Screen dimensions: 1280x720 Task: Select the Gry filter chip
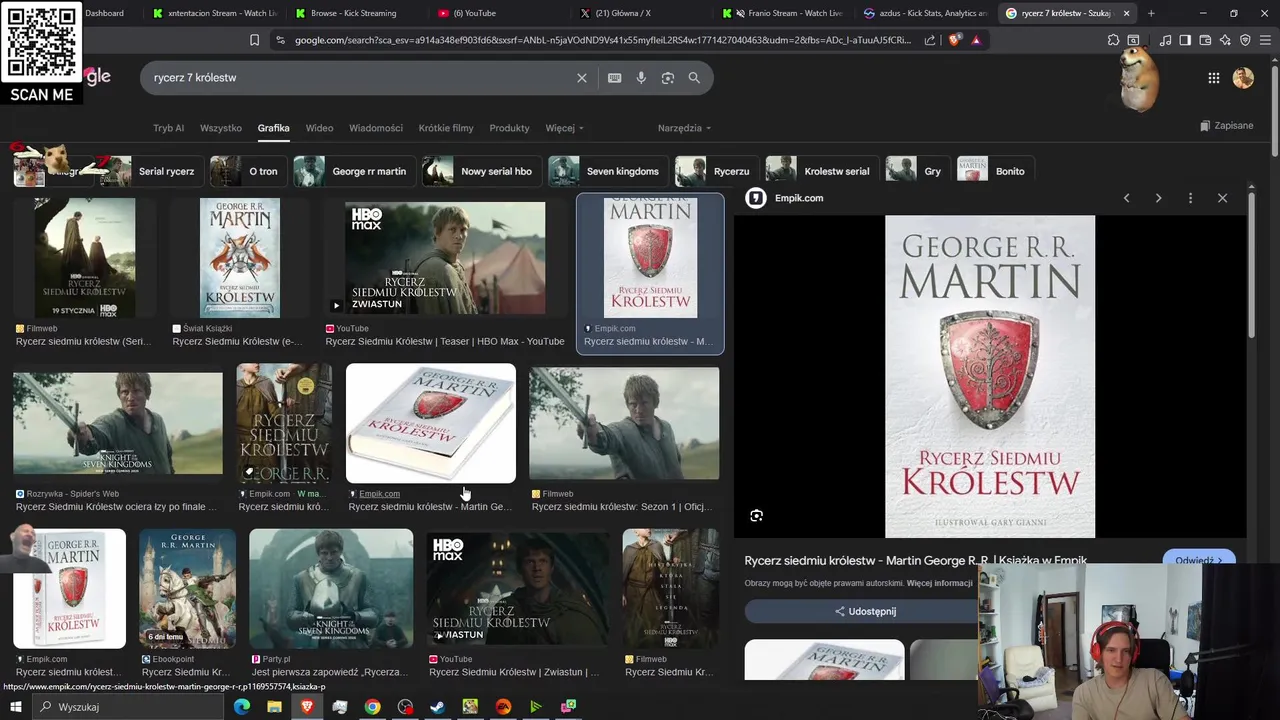(917, 171)
